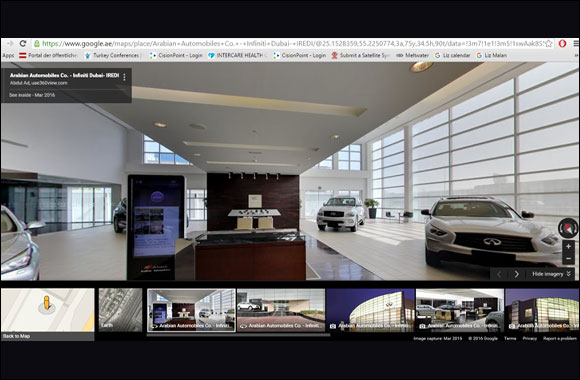Click the compass icon in Street View

click(568, 228)
